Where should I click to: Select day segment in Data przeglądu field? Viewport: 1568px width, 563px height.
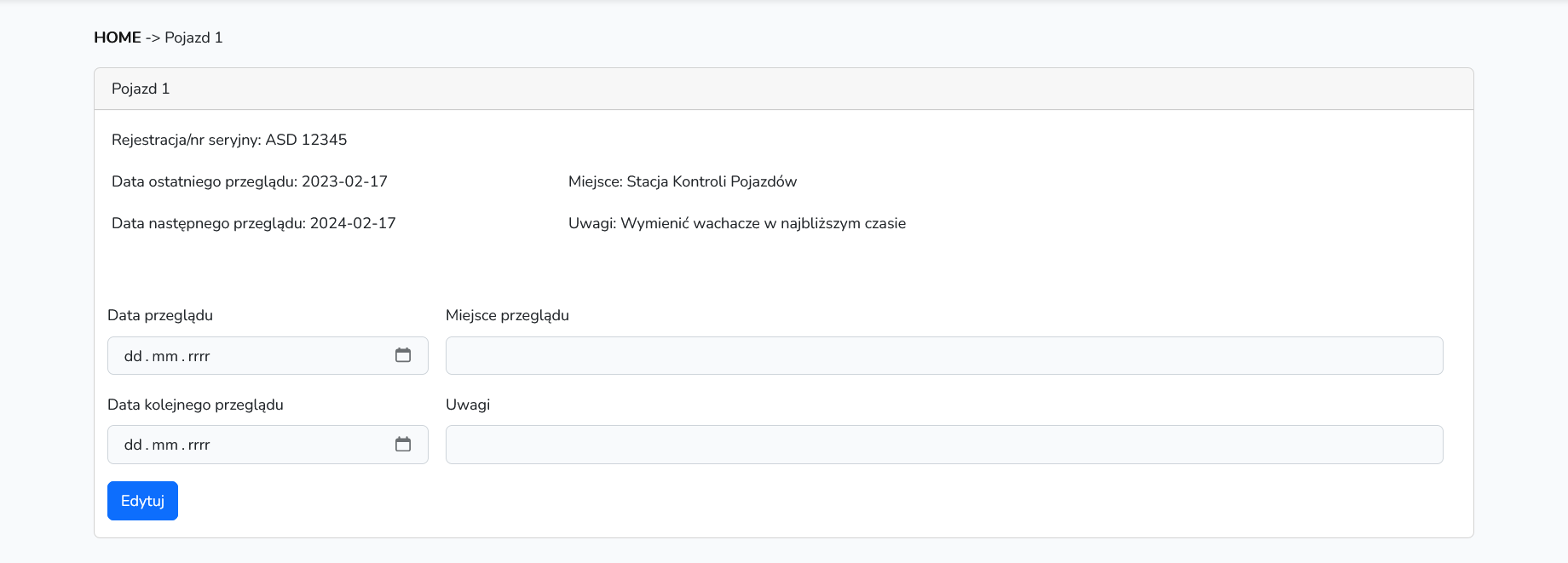[133, 356]
